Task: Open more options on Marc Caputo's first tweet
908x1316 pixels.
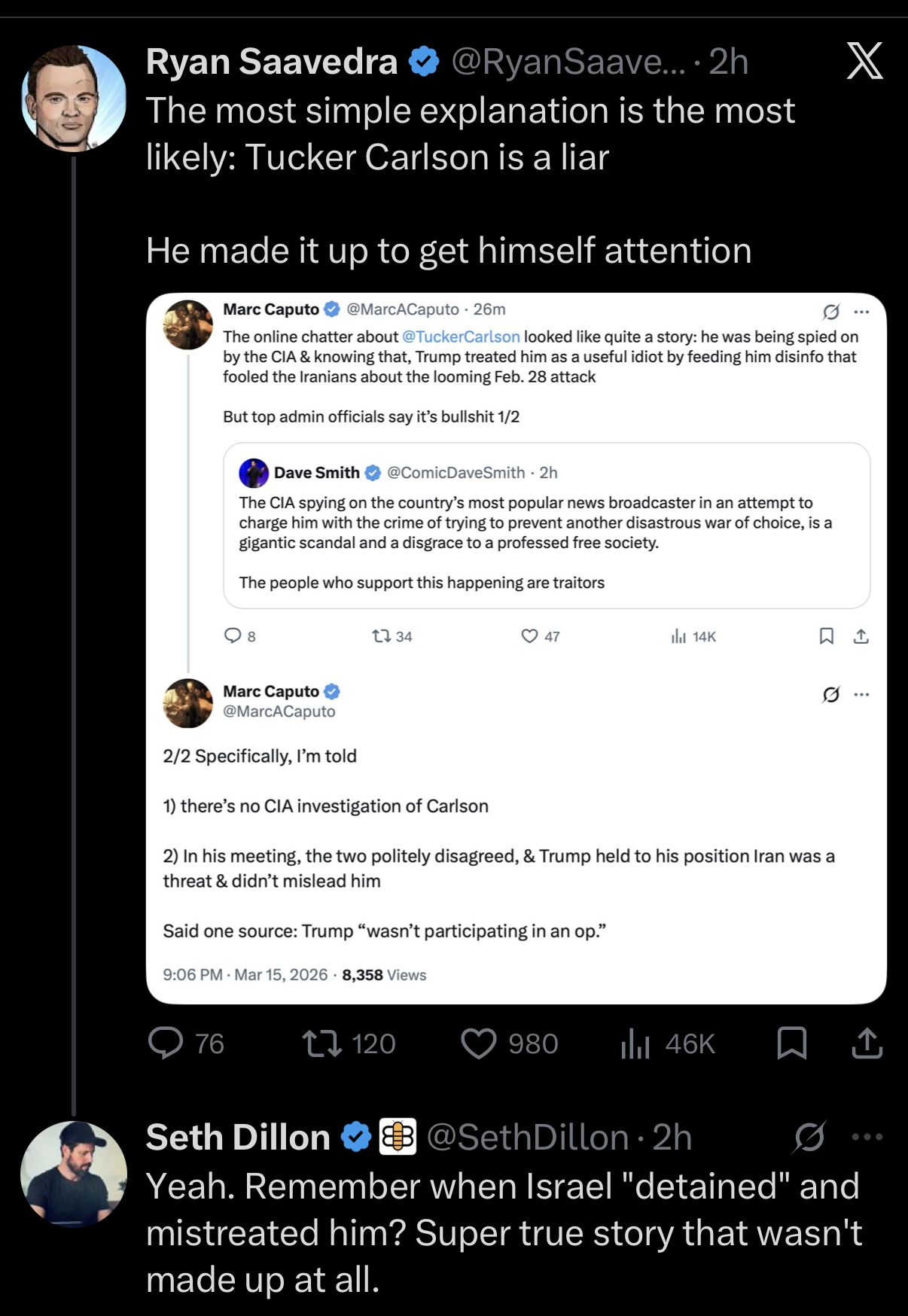Action: (x=862, y=312)
